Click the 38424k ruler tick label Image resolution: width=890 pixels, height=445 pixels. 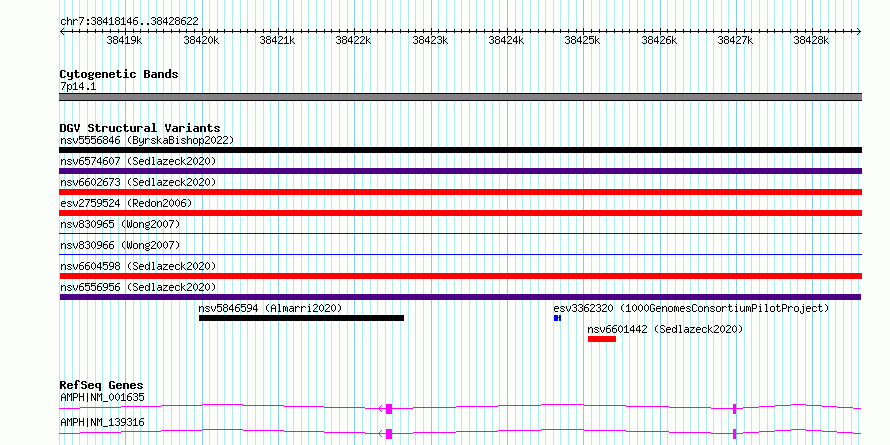(x=506, y=40)
